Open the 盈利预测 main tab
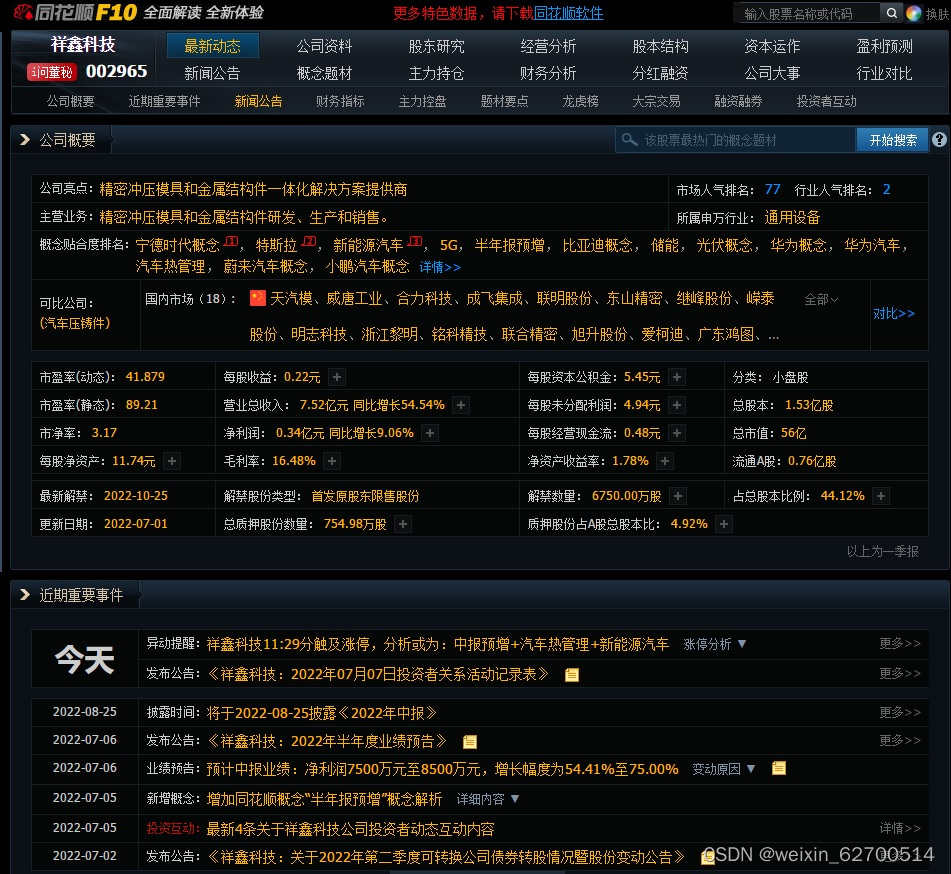 pos(884,46)
